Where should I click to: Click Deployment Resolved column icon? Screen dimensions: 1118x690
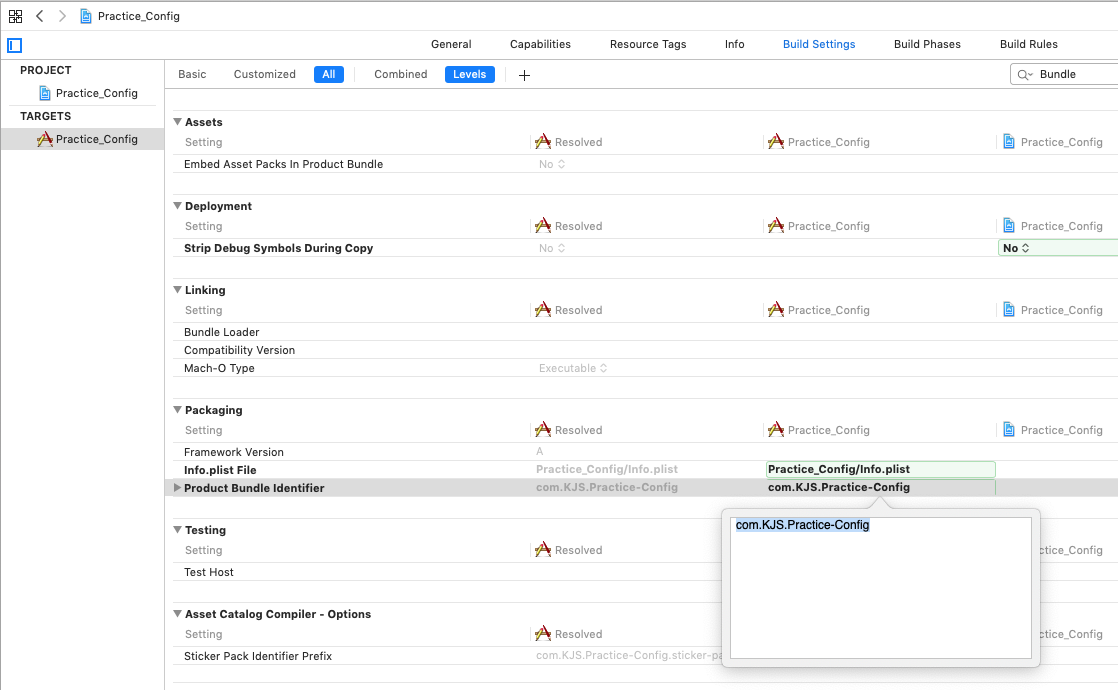(x=543, y=225)
